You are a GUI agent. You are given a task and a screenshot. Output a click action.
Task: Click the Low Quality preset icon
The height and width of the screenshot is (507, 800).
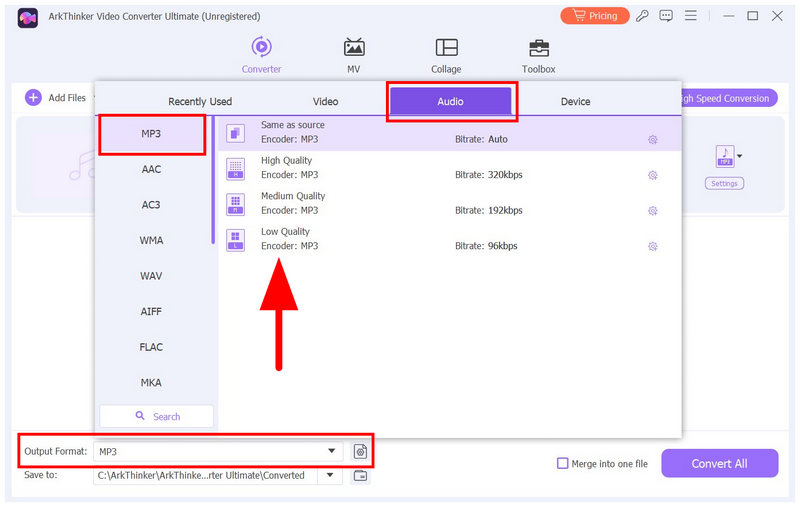[235, 240]
